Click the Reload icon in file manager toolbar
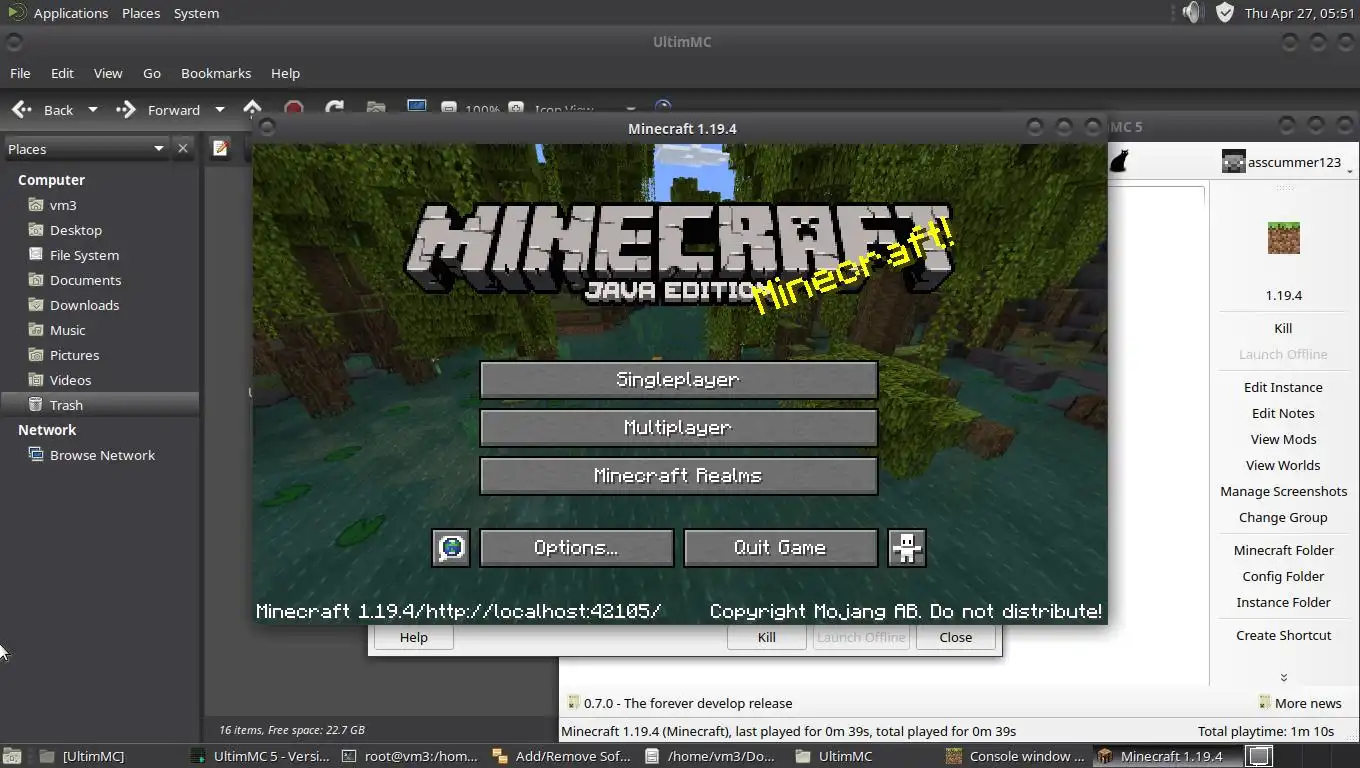The width and height of the screenshot is (1360, 768). pyautogui.click(x=334, y=108)
